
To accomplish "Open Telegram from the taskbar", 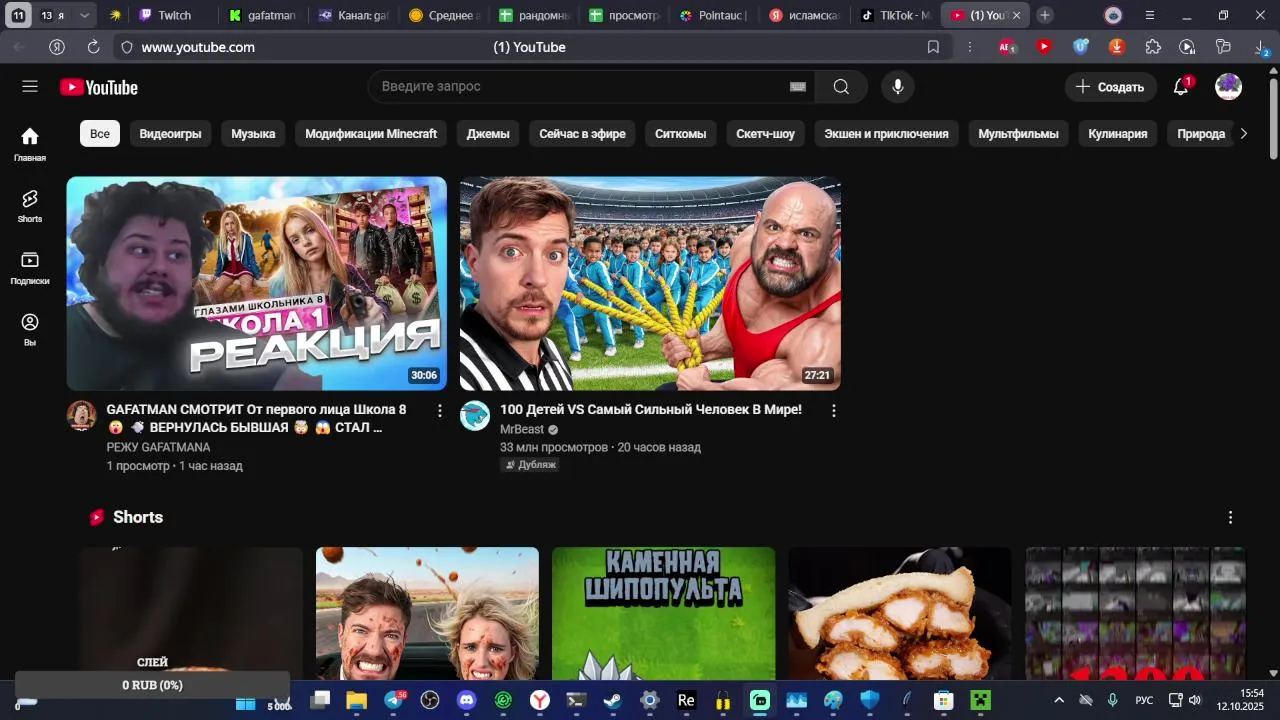I will point(394,701).
